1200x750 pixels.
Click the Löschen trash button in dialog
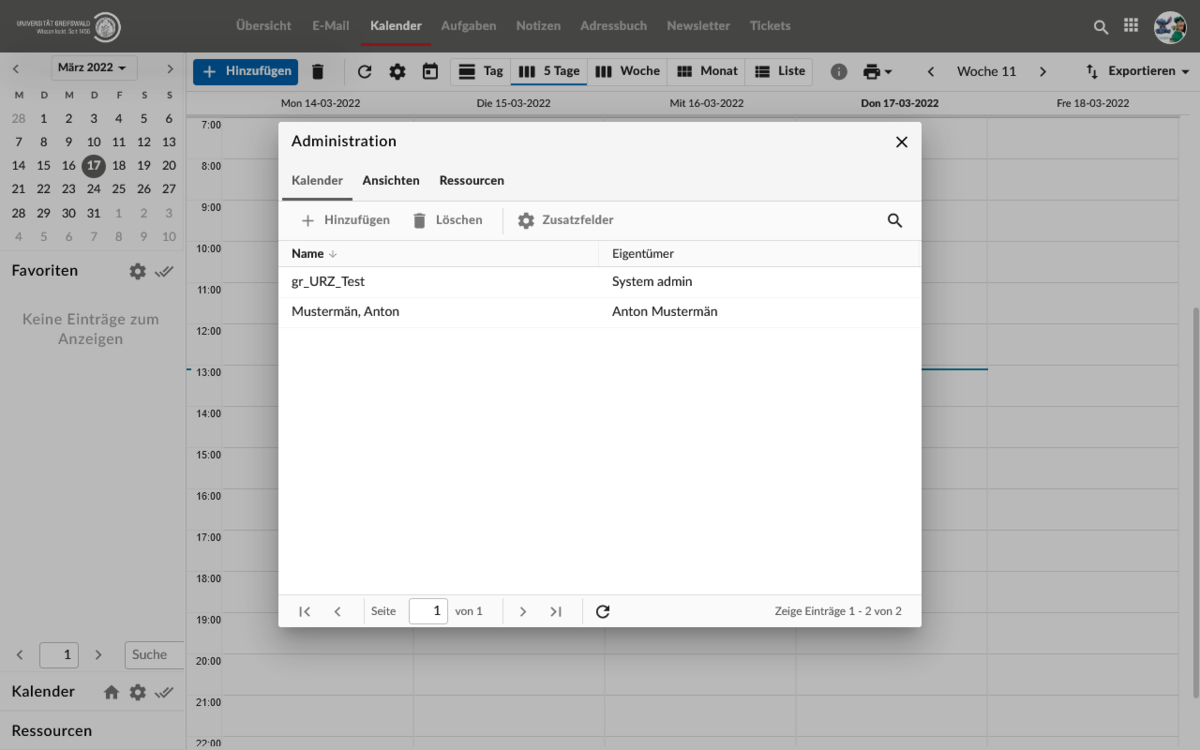(447, 220)
